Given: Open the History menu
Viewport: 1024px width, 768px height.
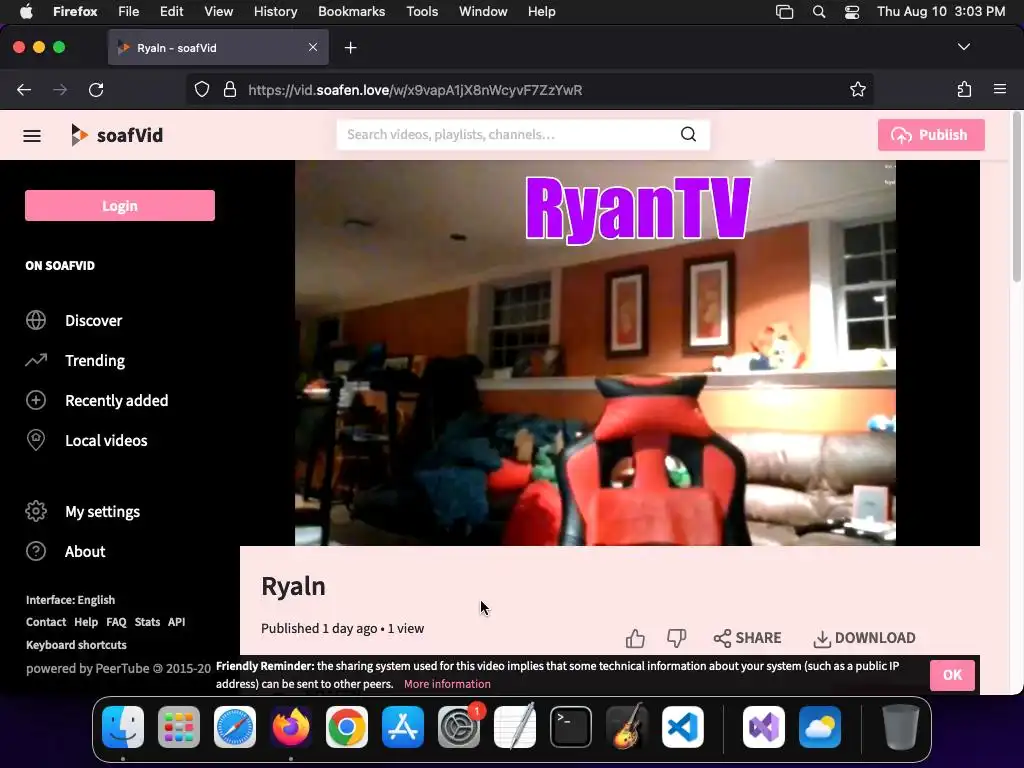Looking at the screenshot, I should [x=276, y=12].
